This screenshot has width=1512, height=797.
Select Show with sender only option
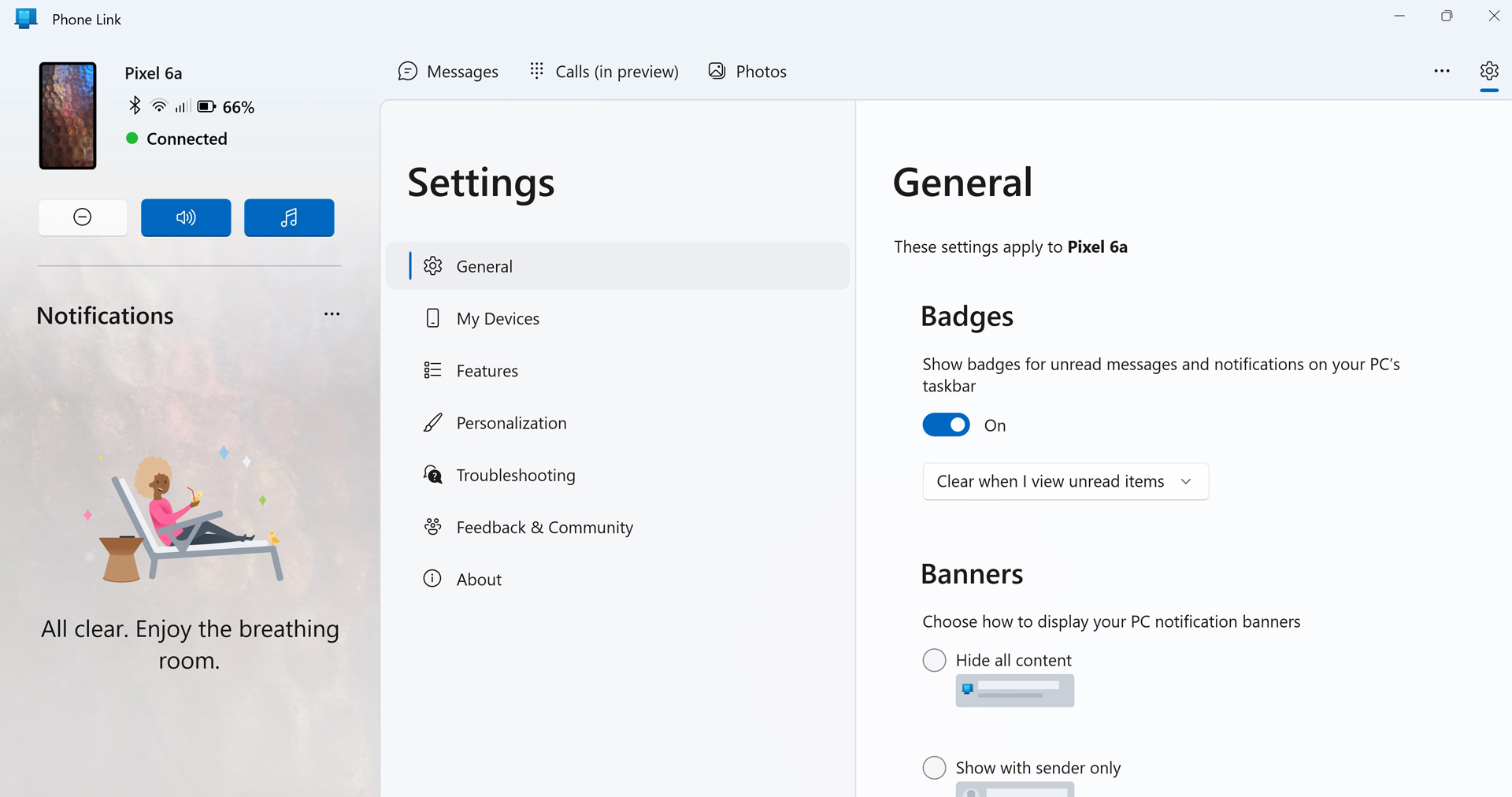click(934, 767)
